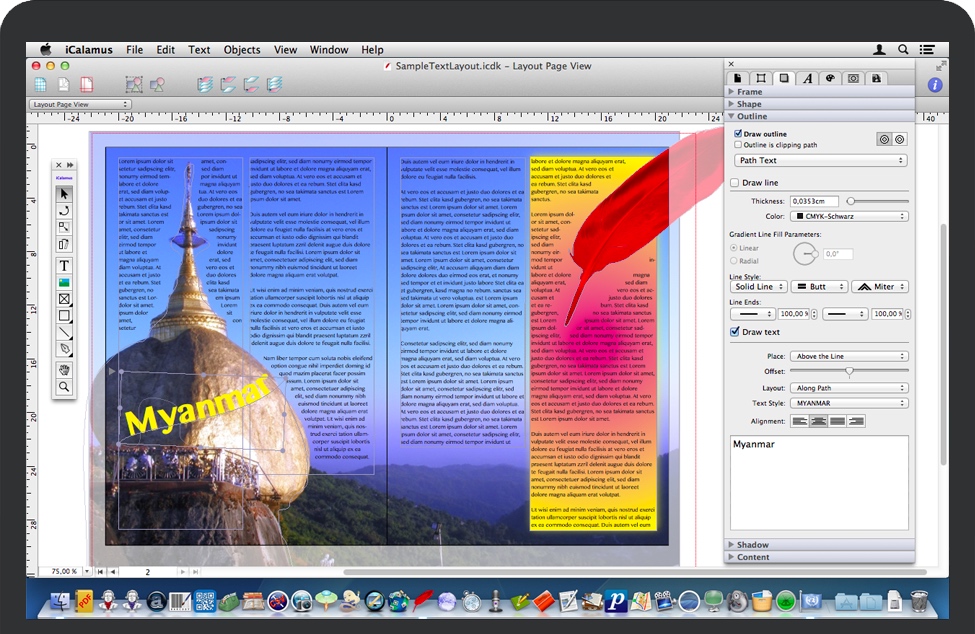This screenshot has height=634, width=975.
Task: Uncheck the Draw text checkbox
Action: pyautogui.click(x=735, y=332)
